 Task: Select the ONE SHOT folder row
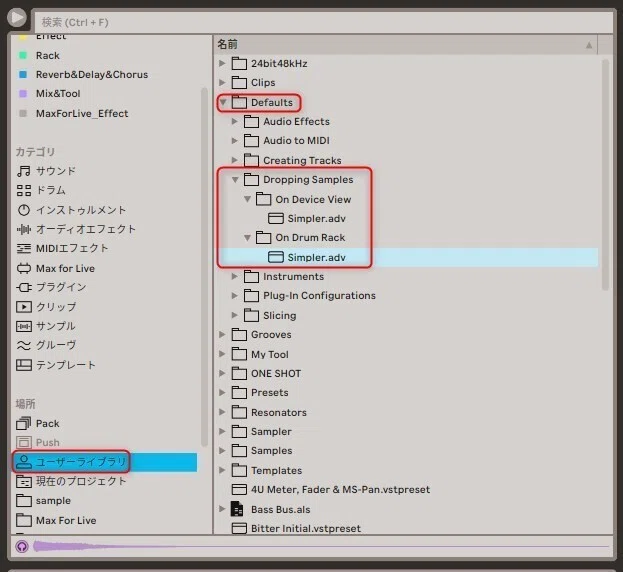[x=407, y=373]
